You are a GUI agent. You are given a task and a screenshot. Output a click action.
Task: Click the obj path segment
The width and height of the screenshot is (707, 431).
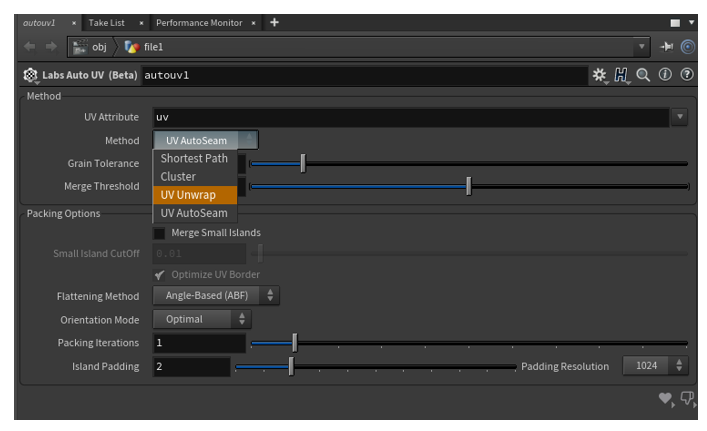(99, 47)
